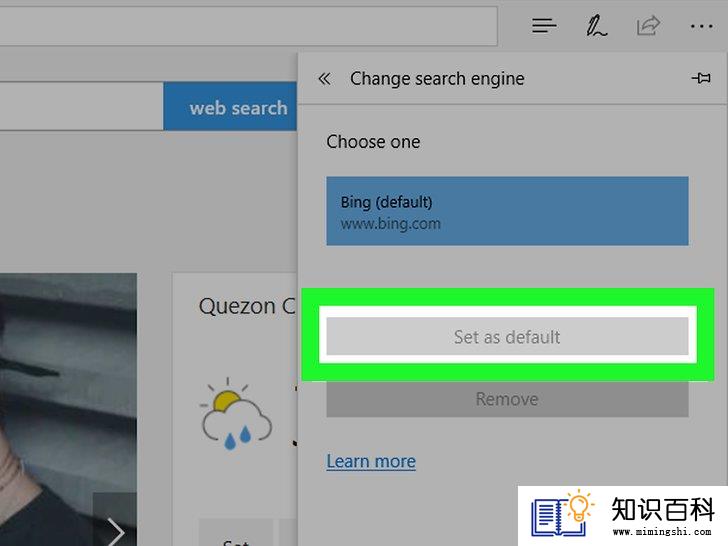Image resolution: width=728 pixels, height=546 pixels.
Task: Click the Change search engine title
Action: click(x=437, y=78)
